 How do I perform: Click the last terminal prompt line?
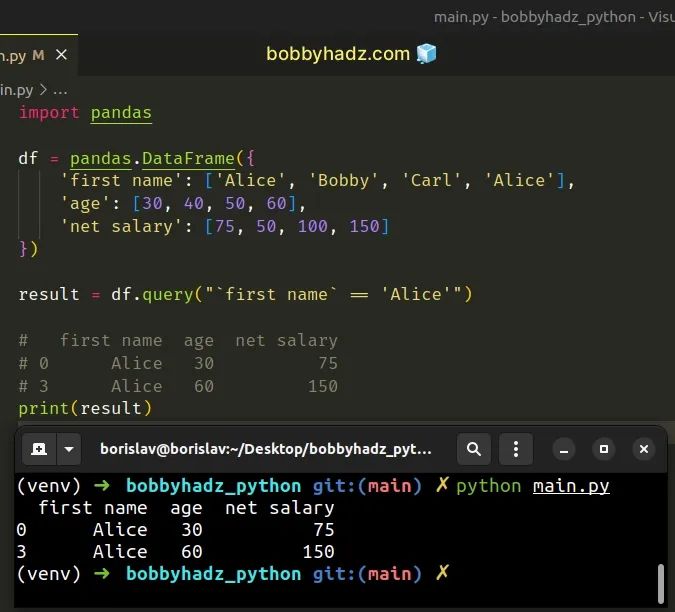(232, 574)
